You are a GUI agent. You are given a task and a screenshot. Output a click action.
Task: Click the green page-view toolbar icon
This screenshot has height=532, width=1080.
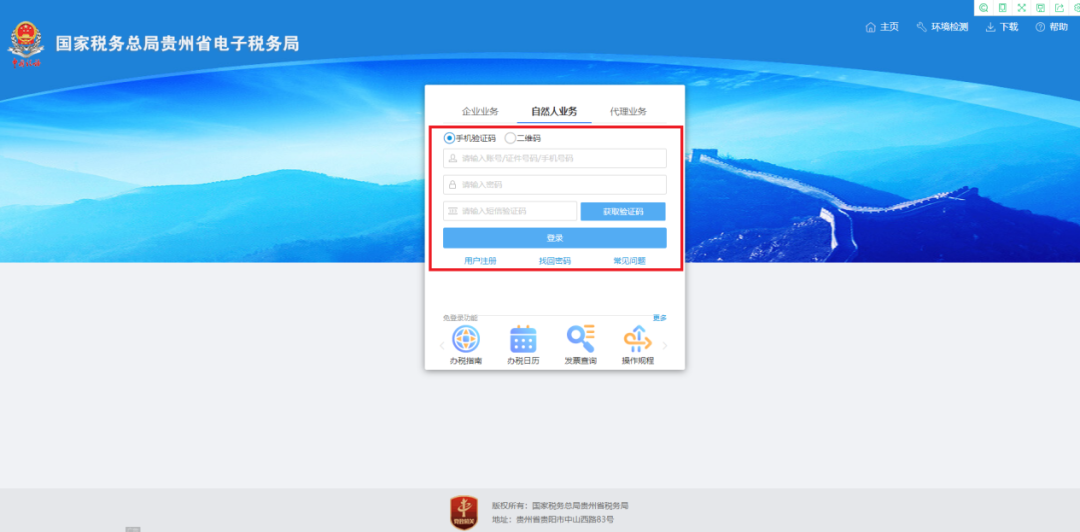pos(1003,8)
